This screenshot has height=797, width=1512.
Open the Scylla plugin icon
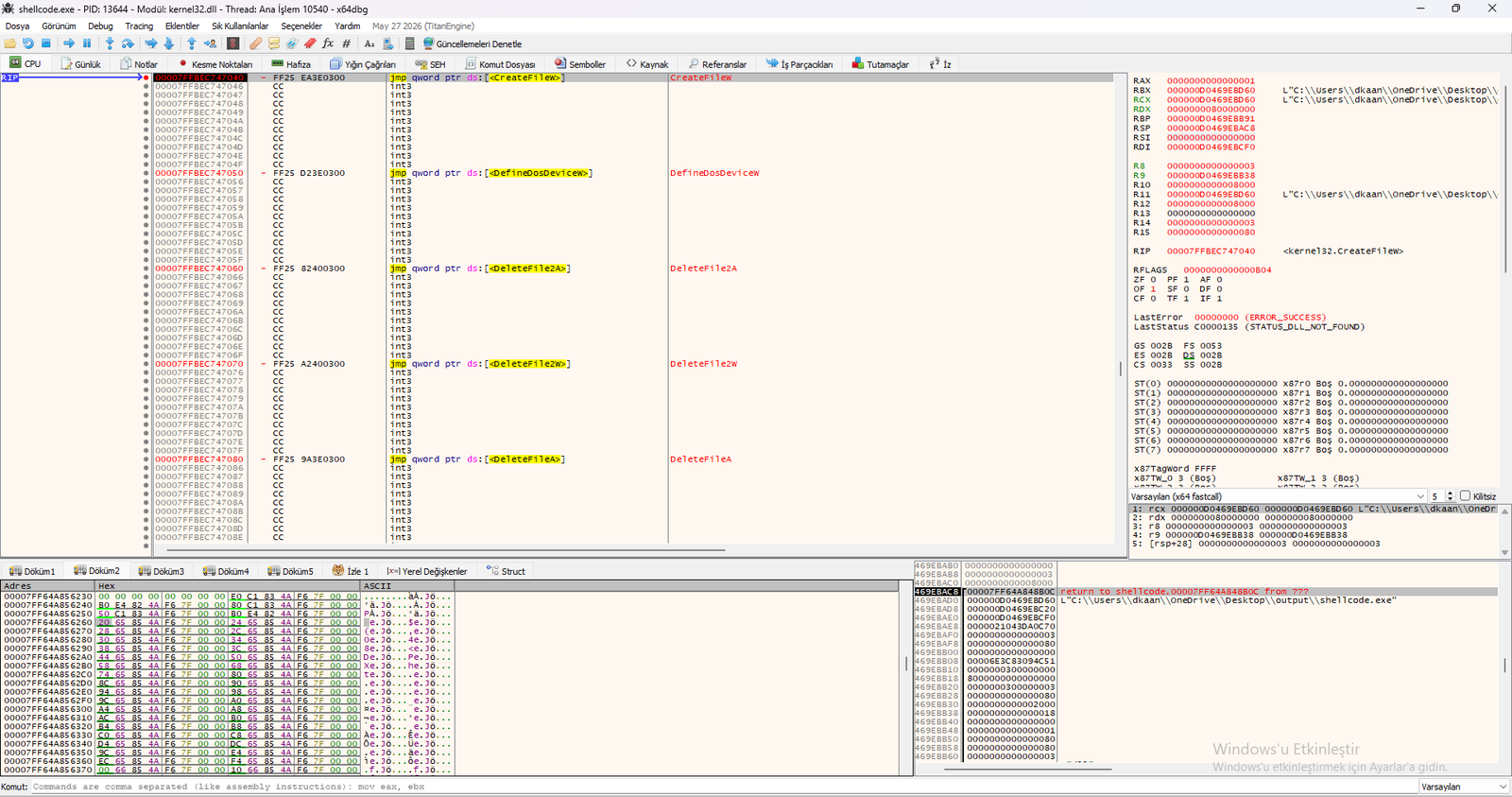click(232, 43)
